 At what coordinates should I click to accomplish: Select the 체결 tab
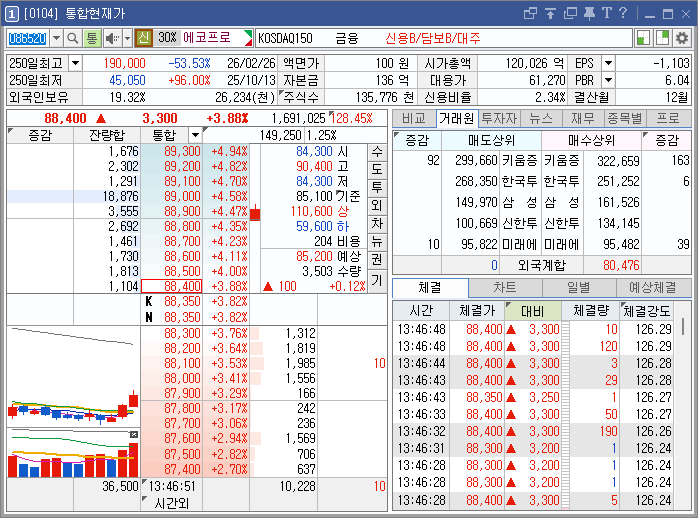[430, 288]
